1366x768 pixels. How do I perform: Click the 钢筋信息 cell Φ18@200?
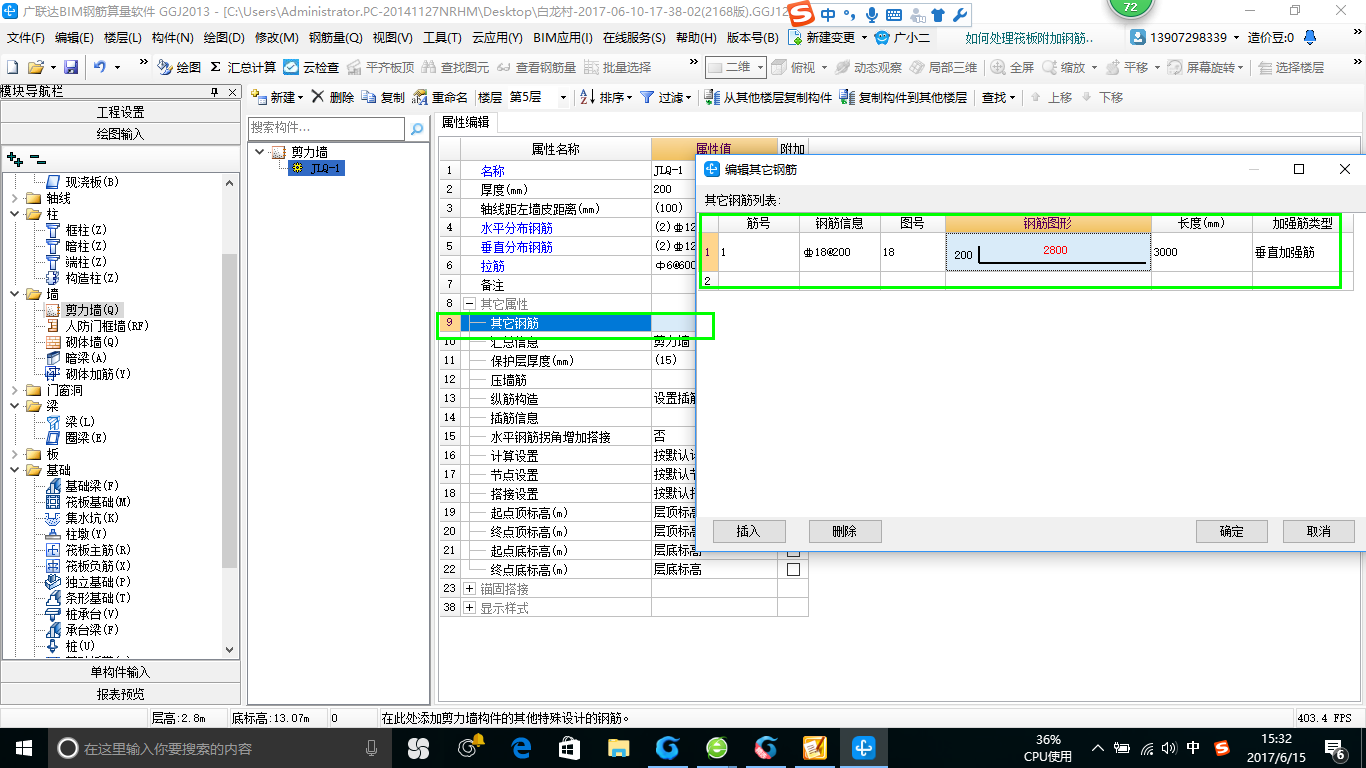pos(839,252)
